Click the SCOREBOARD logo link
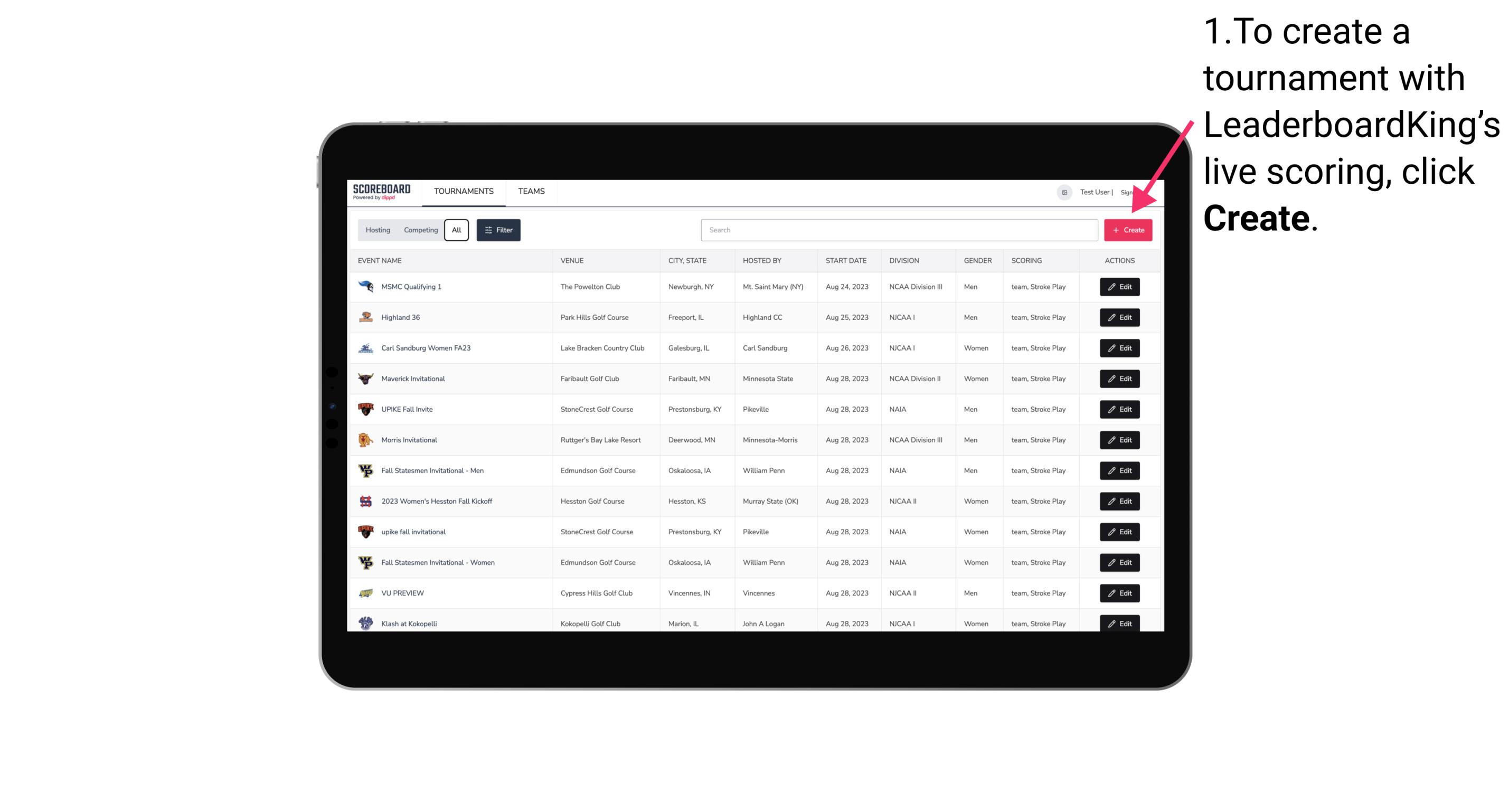Screen dimensions: 1509x812 pos(383,192)
